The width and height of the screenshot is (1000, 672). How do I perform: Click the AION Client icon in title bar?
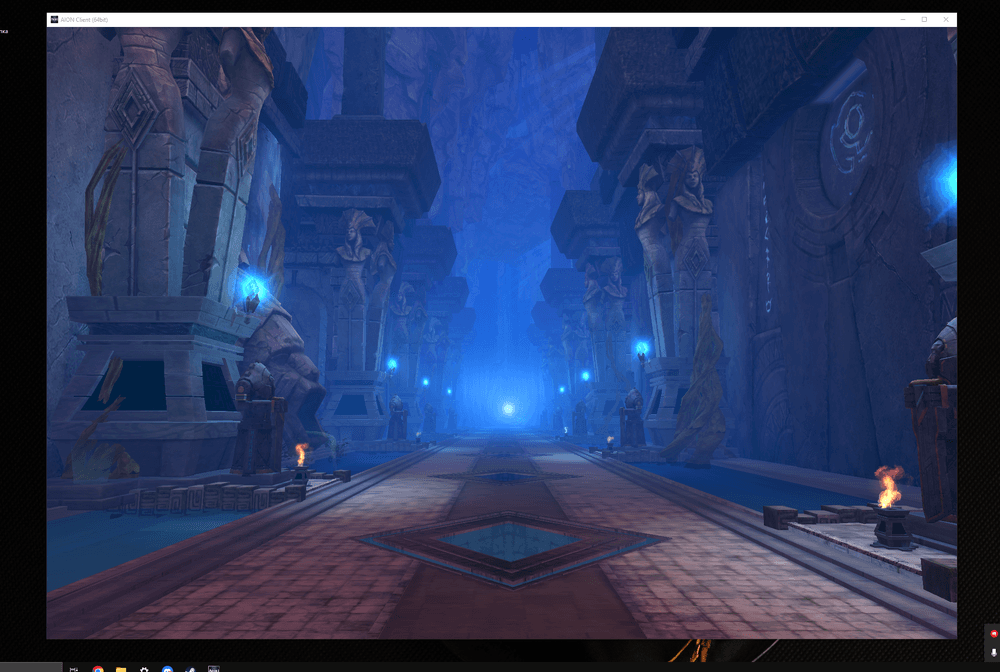point(54,19)
